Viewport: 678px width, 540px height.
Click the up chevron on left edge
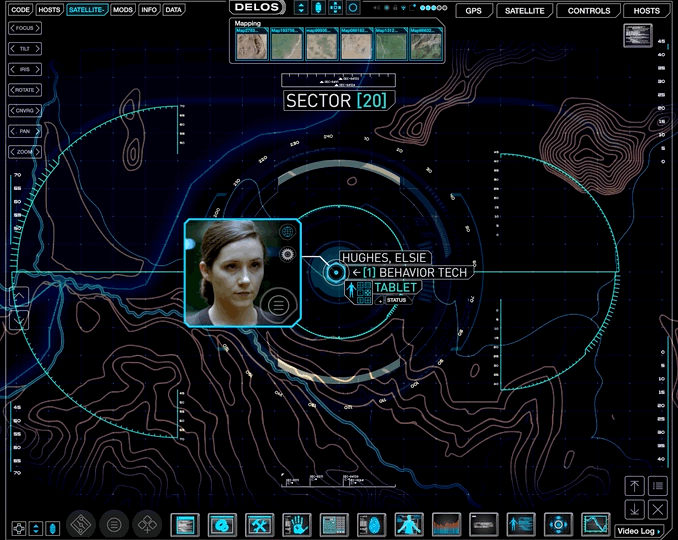[19, 297]
